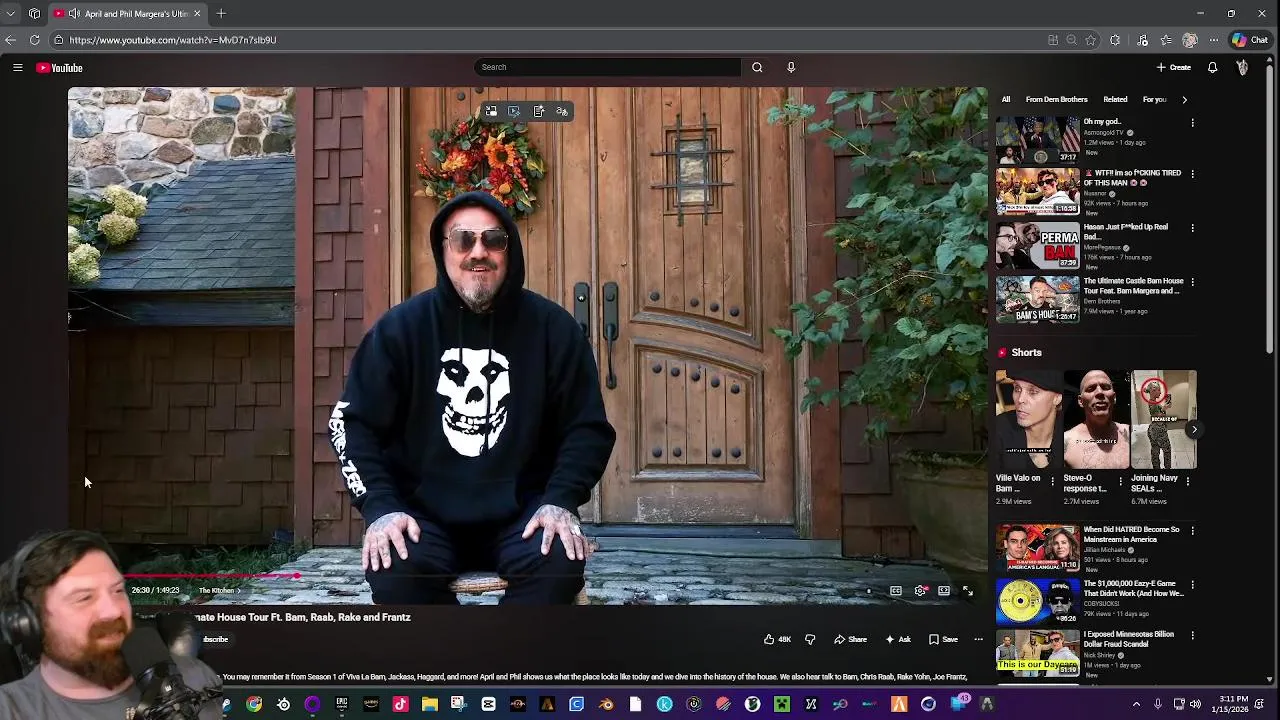1280x720 pixels.
Task: Show more filter chips with arrow
Action: [x=1184, y=99]
